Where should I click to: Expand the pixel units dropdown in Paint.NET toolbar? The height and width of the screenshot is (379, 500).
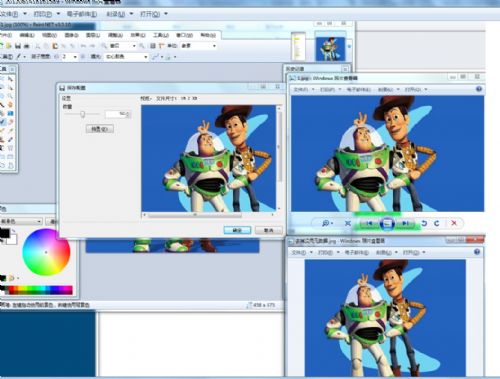(x=199, y=46)
